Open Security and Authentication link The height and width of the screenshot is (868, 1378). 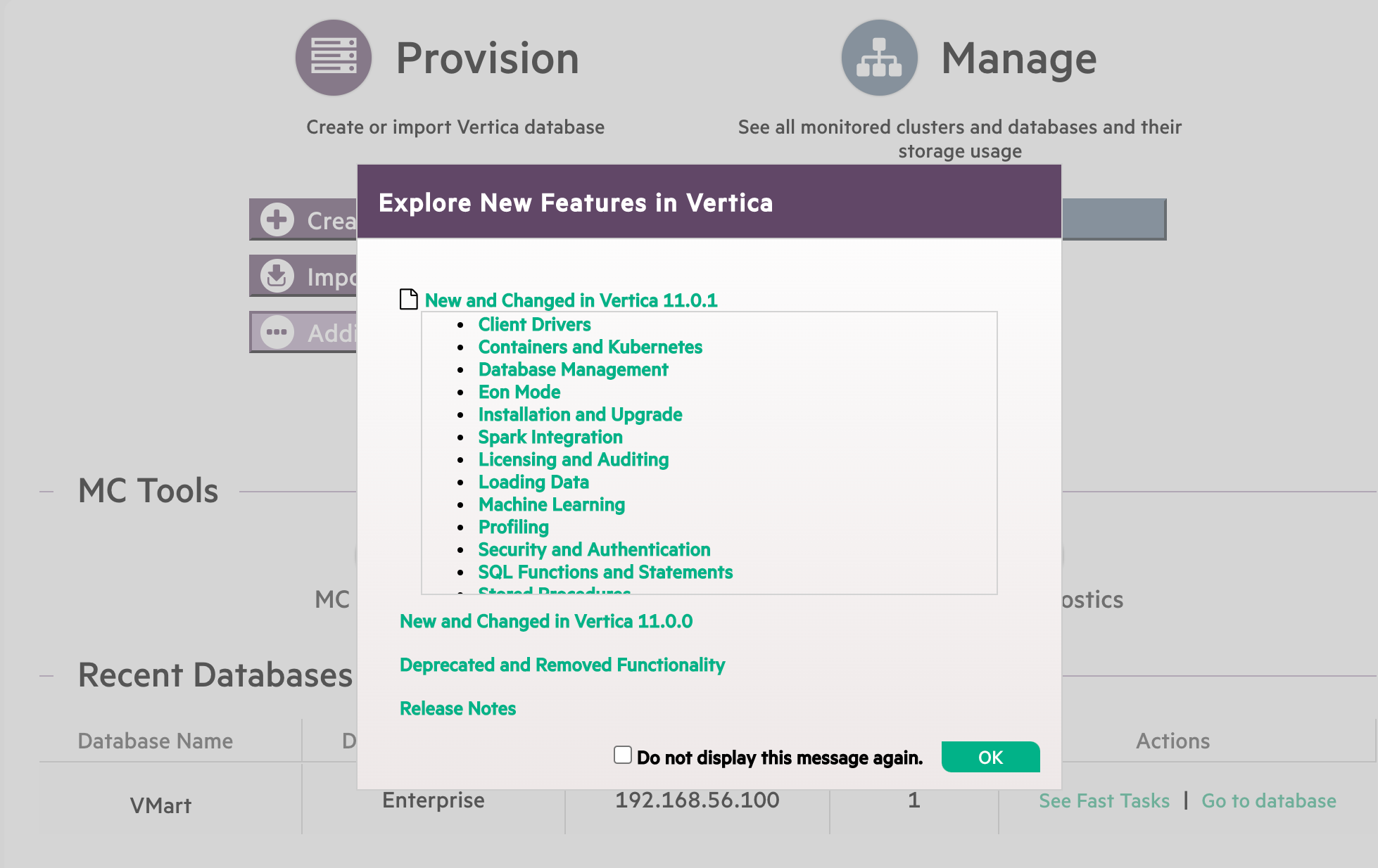point(594,549)
